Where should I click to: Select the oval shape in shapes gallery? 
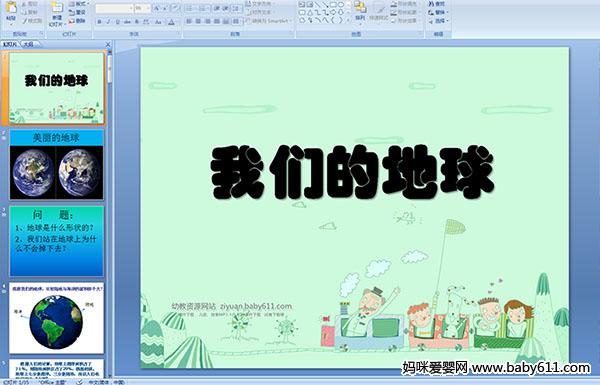(341, 5)
